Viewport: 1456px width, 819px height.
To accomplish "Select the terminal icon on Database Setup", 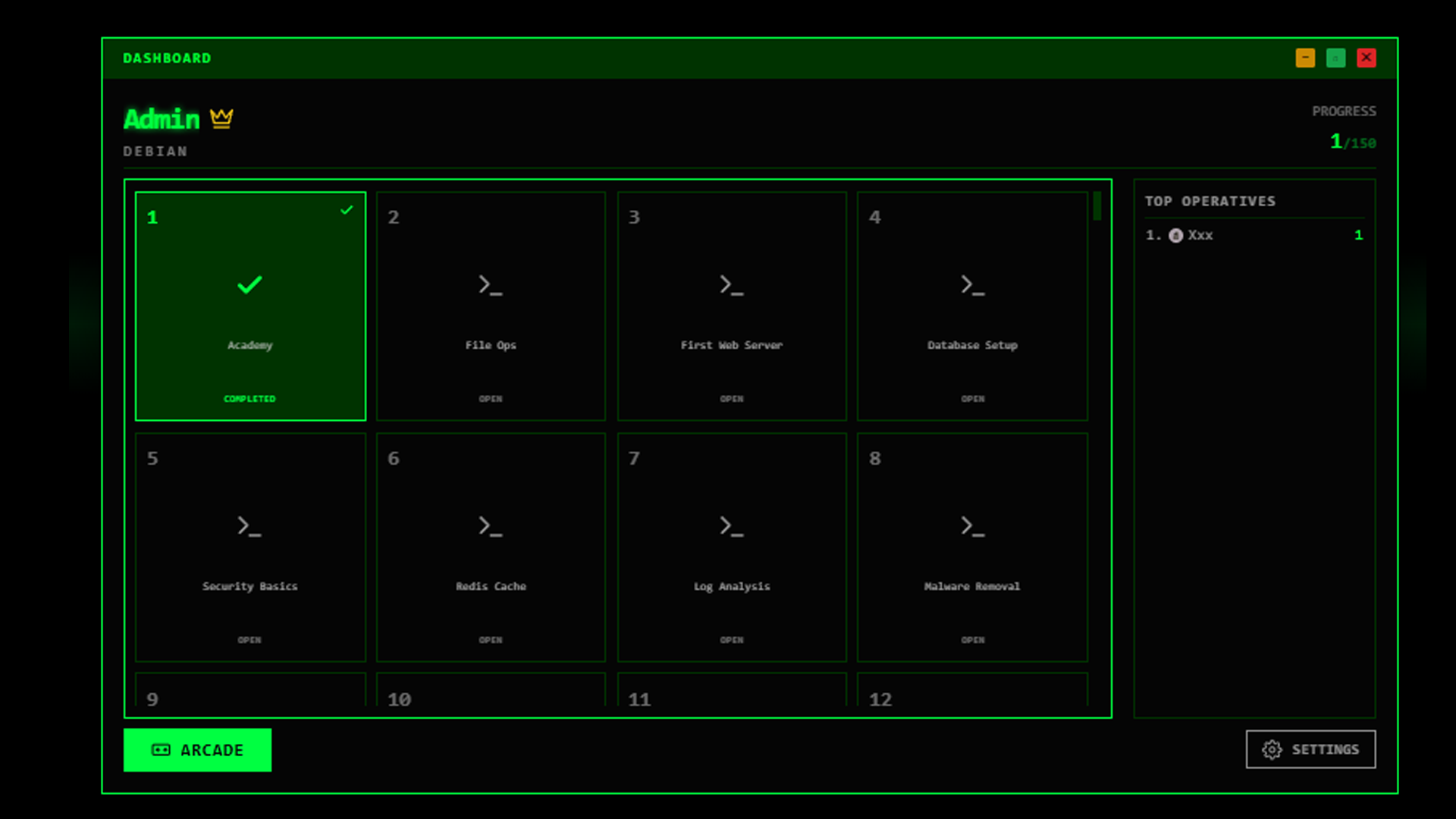I will coord(972,286).
